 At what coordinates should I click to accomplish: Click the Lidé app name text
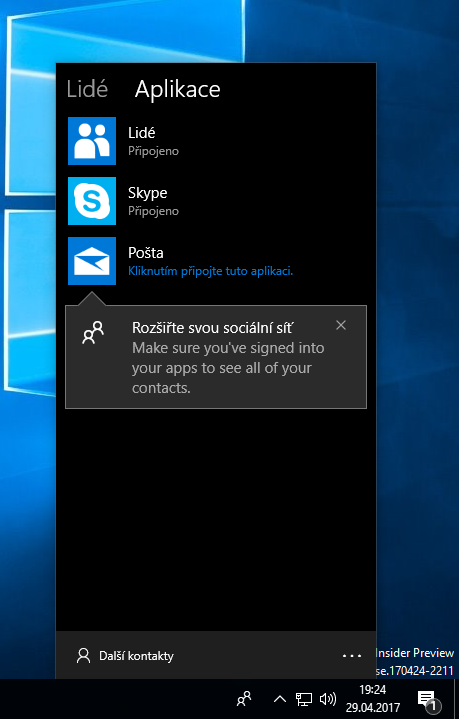point(142,133)
